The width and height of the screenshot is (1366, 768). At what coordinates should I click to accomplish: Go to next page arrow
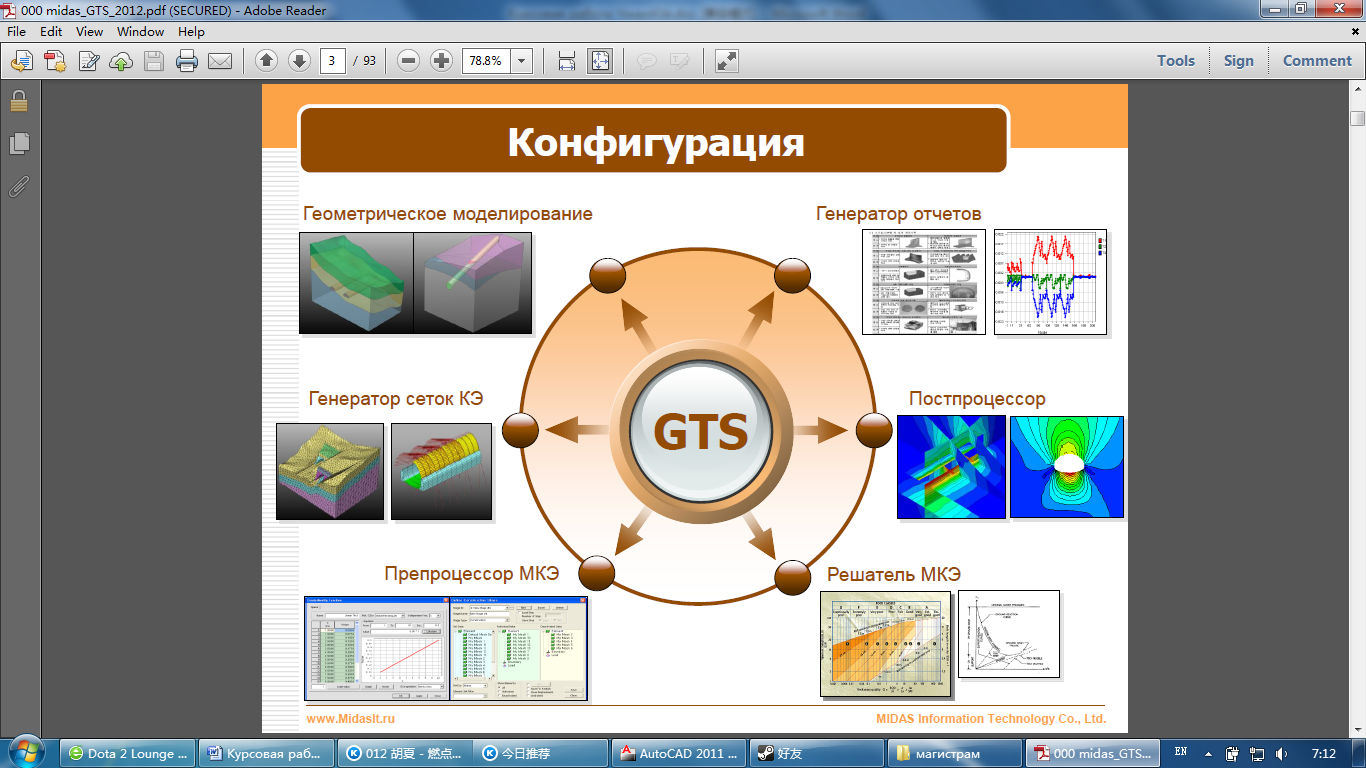point(299,61)
